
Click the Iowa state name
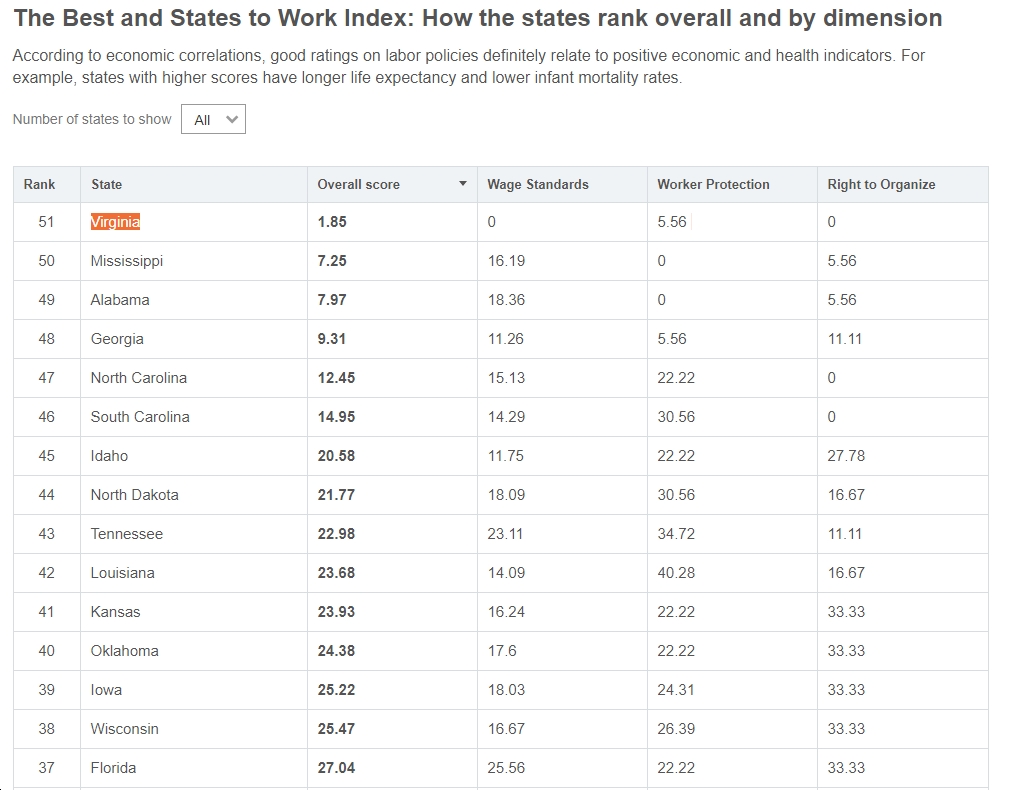point(106,690)
